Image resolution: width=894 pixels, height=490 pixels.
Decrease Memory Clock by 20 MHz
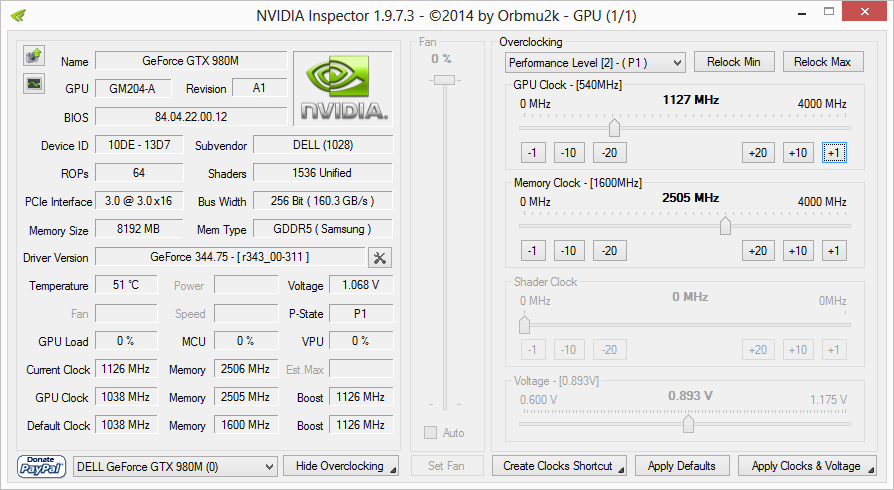click(x=609, y=251)
